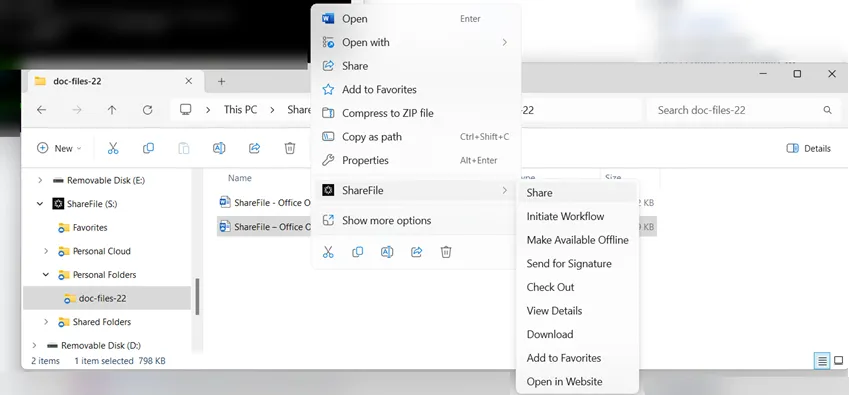Image resolution: width=849 pixels, height=395 pixels.
Task: Switch to large thumbnails view icon
Action: [838, 360]
